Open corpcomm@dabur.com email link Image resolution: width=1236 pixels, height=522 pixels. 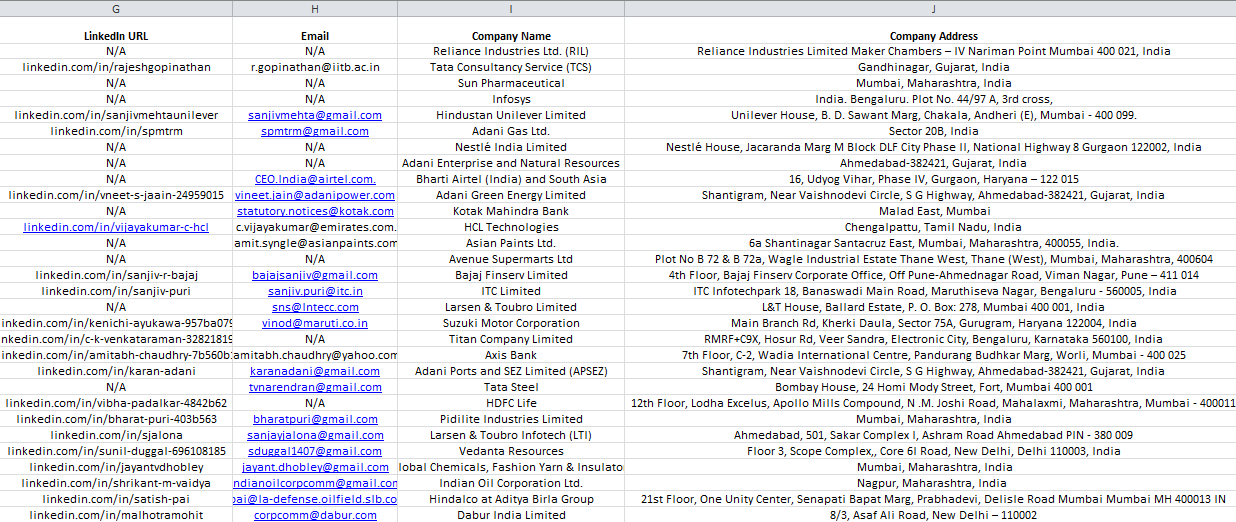click(x=315, y=515)
